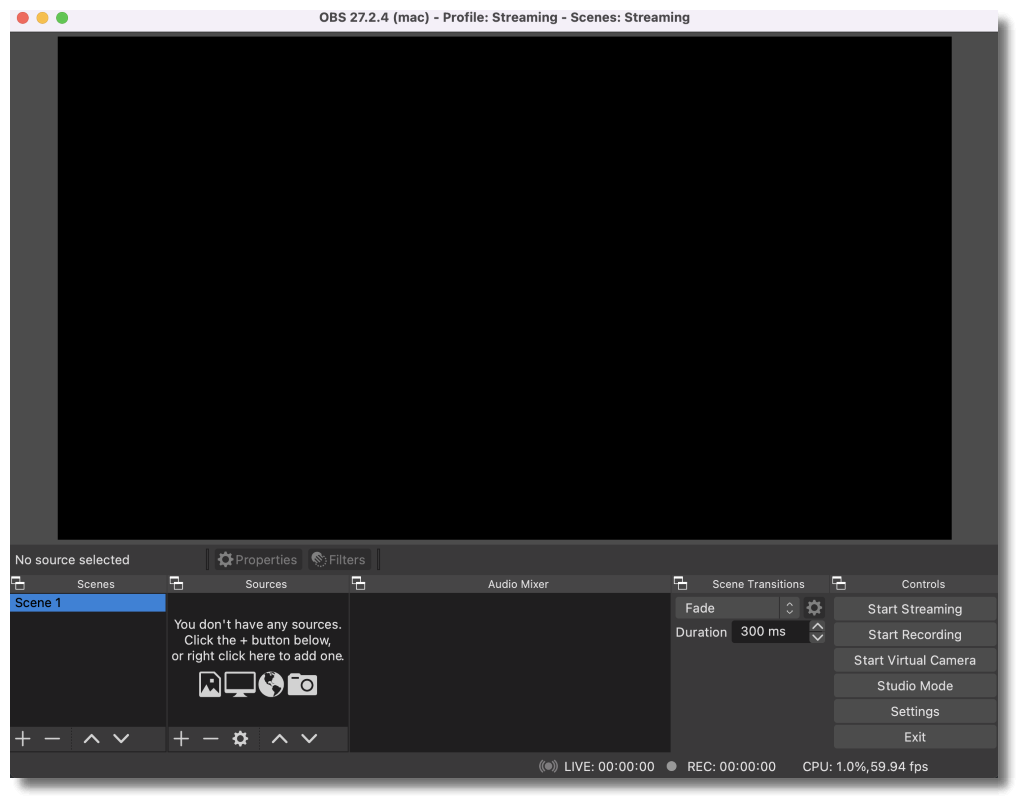Click Start Recording button
The height and width of the screenshot is (798, 1018).
[915, 635]
